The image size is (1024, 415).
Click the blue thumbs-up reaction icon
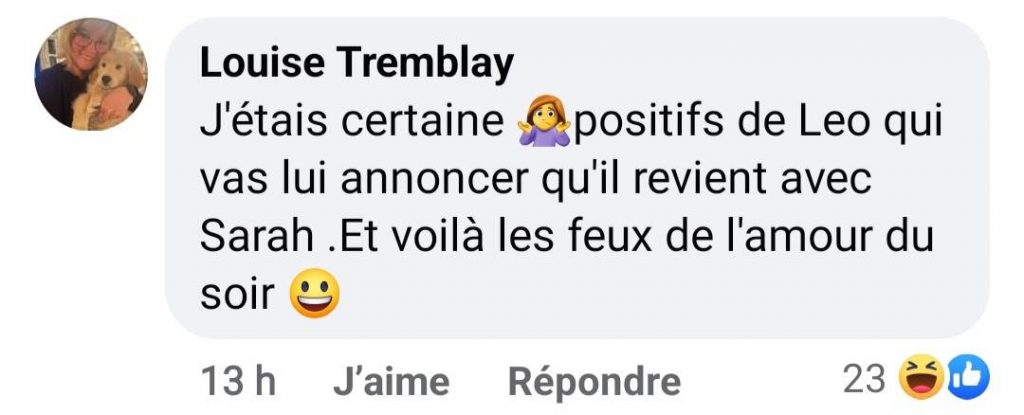(x=968, y=379)
